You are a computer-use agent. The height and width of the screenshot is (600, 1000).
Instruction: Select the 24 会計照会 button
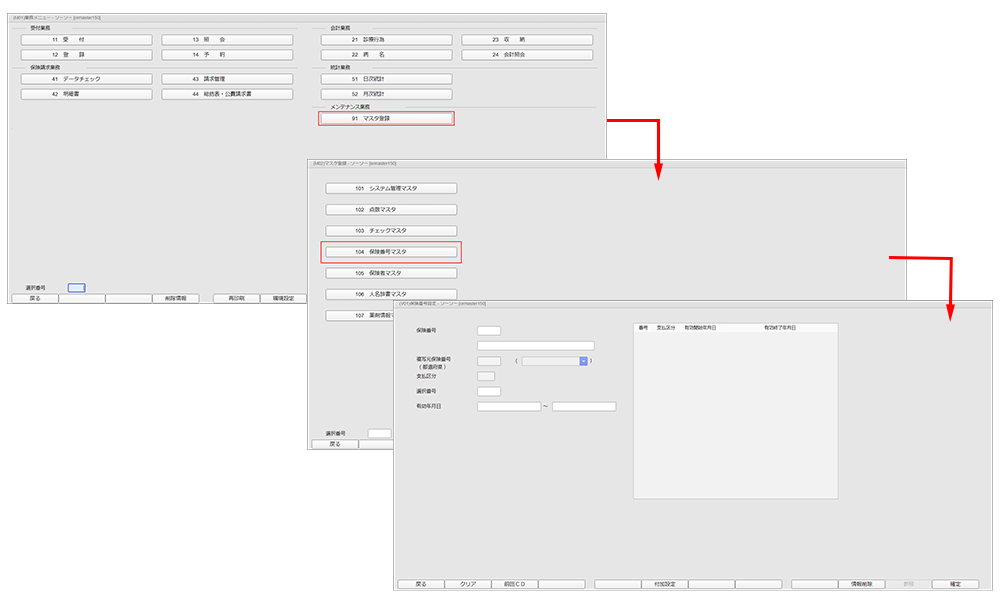click(527, 55)
